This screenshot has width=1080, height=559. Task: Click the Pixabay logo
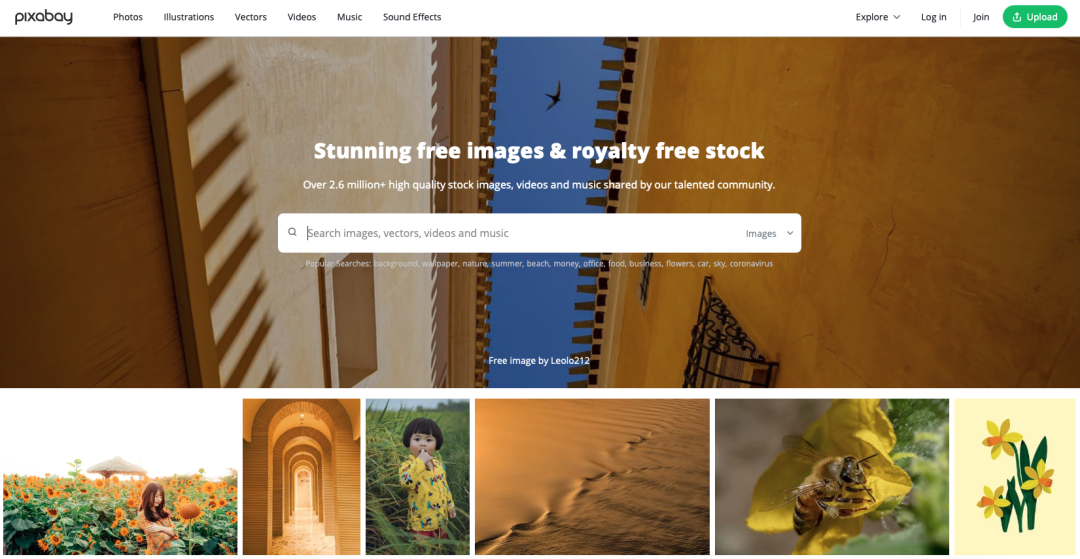coord(43,17)
